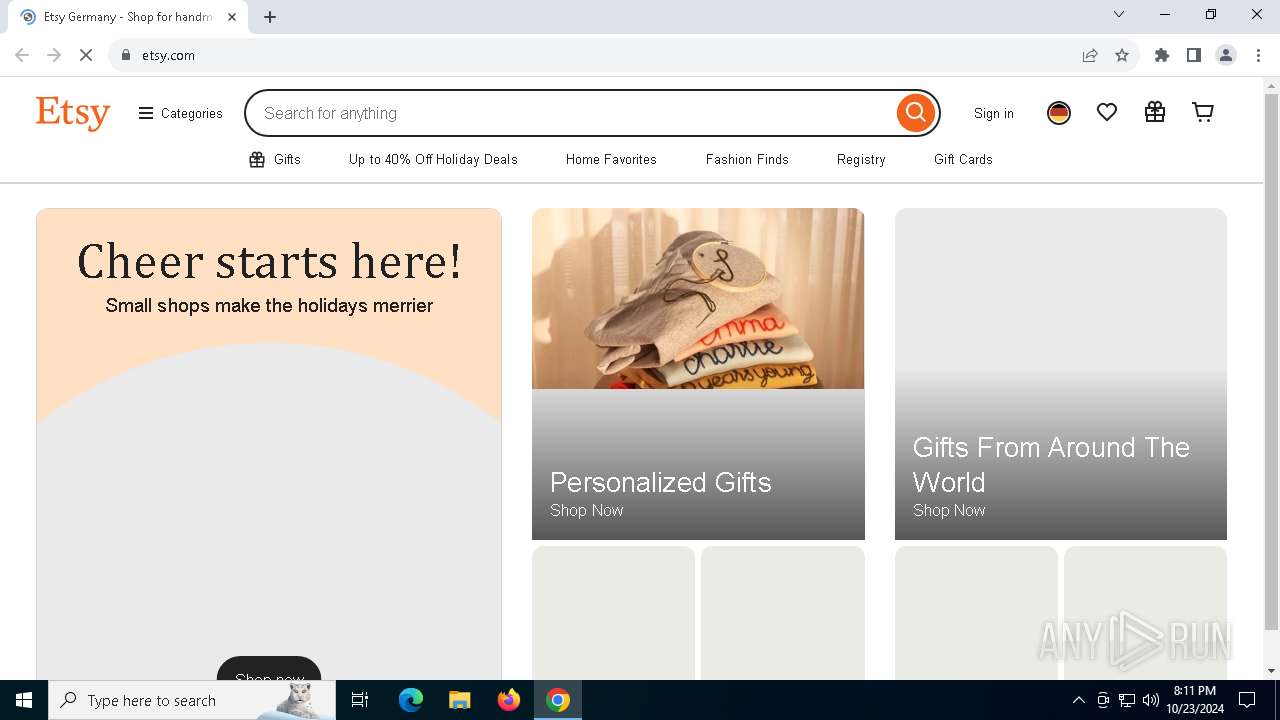Image resolution: width=1280 pixels, height=720 pixels.
Task: Open Fashion Finds link
Action: tap(747, 159)
